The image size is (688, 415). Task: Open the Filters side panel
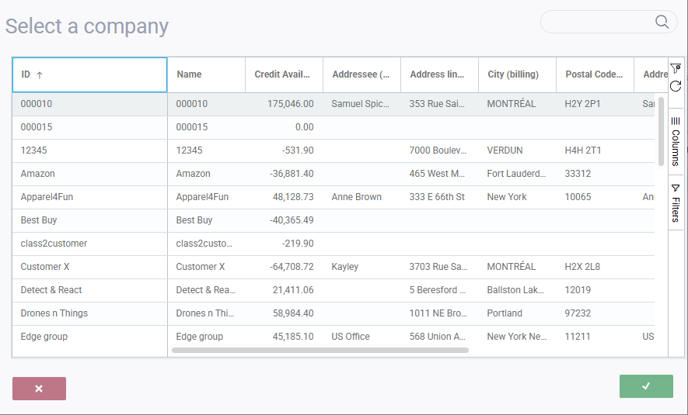(676, 203)
